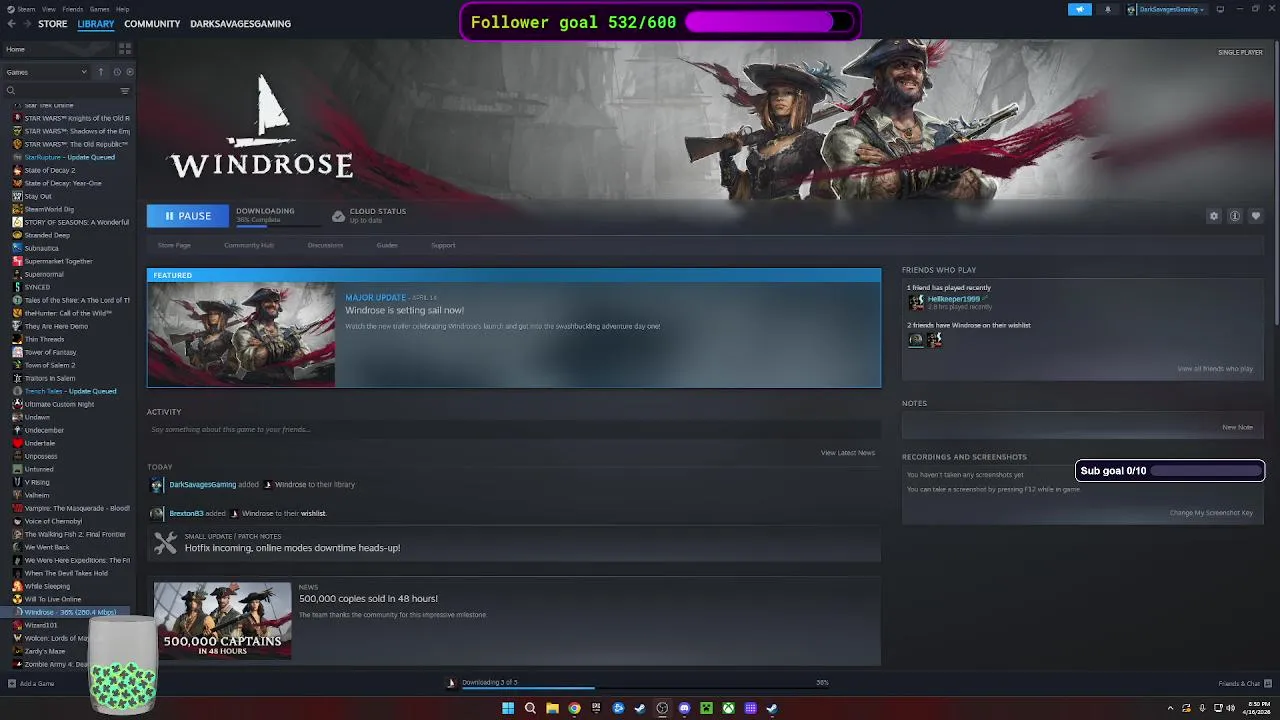Click the announcements megaphone icon
This screenshot has width=1280, height=720.
pos(1080,9)
